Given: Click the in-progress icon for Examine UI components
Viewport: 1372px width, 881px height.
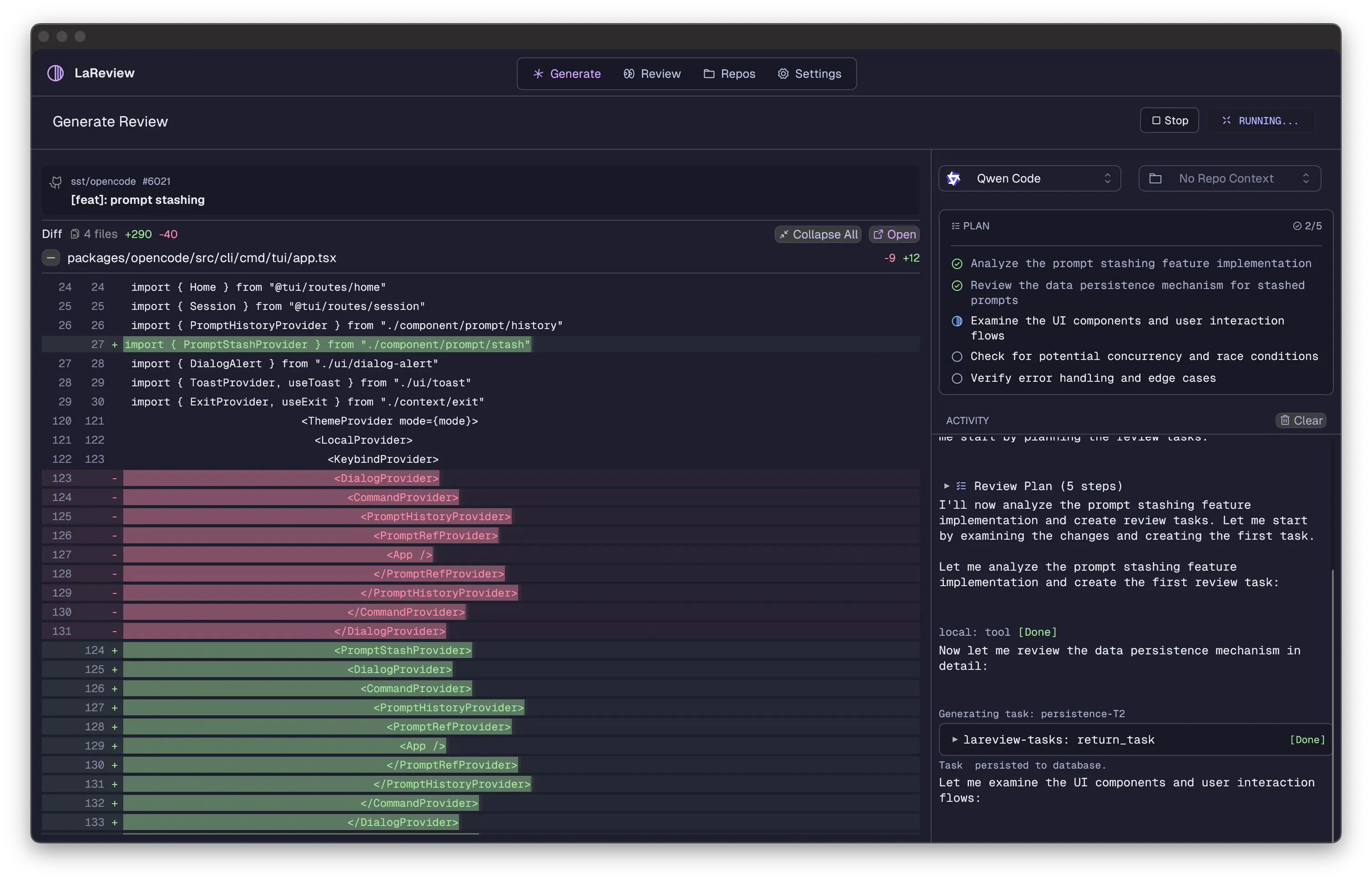Looking at the screenshot, I should [x=956, y=321].
